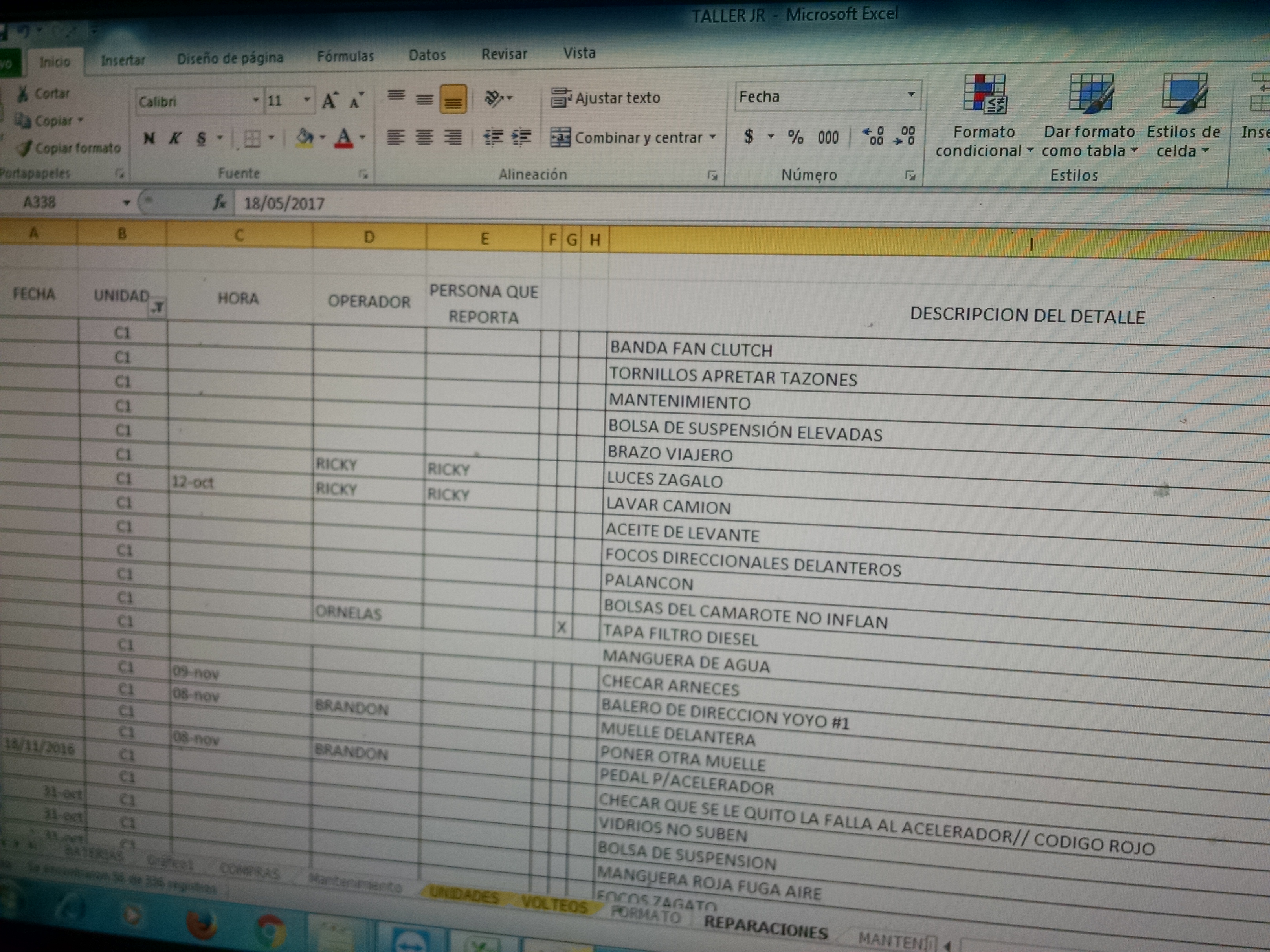Click the percent style icon

795,137
